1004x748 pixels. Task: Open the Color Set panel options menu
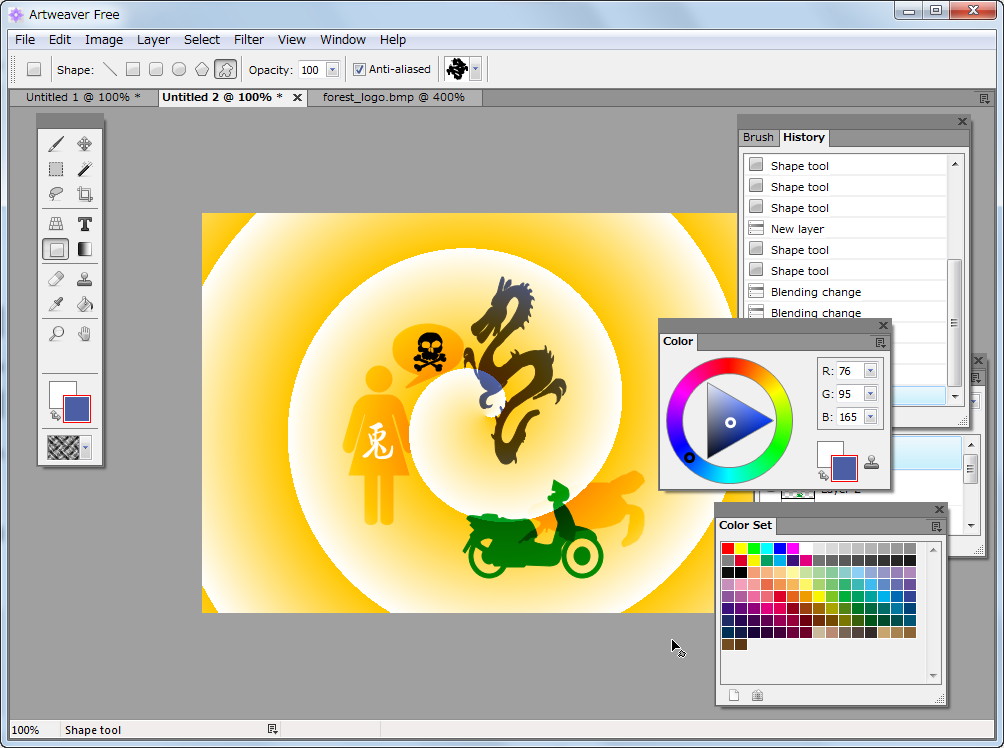(x=936, y=526)
